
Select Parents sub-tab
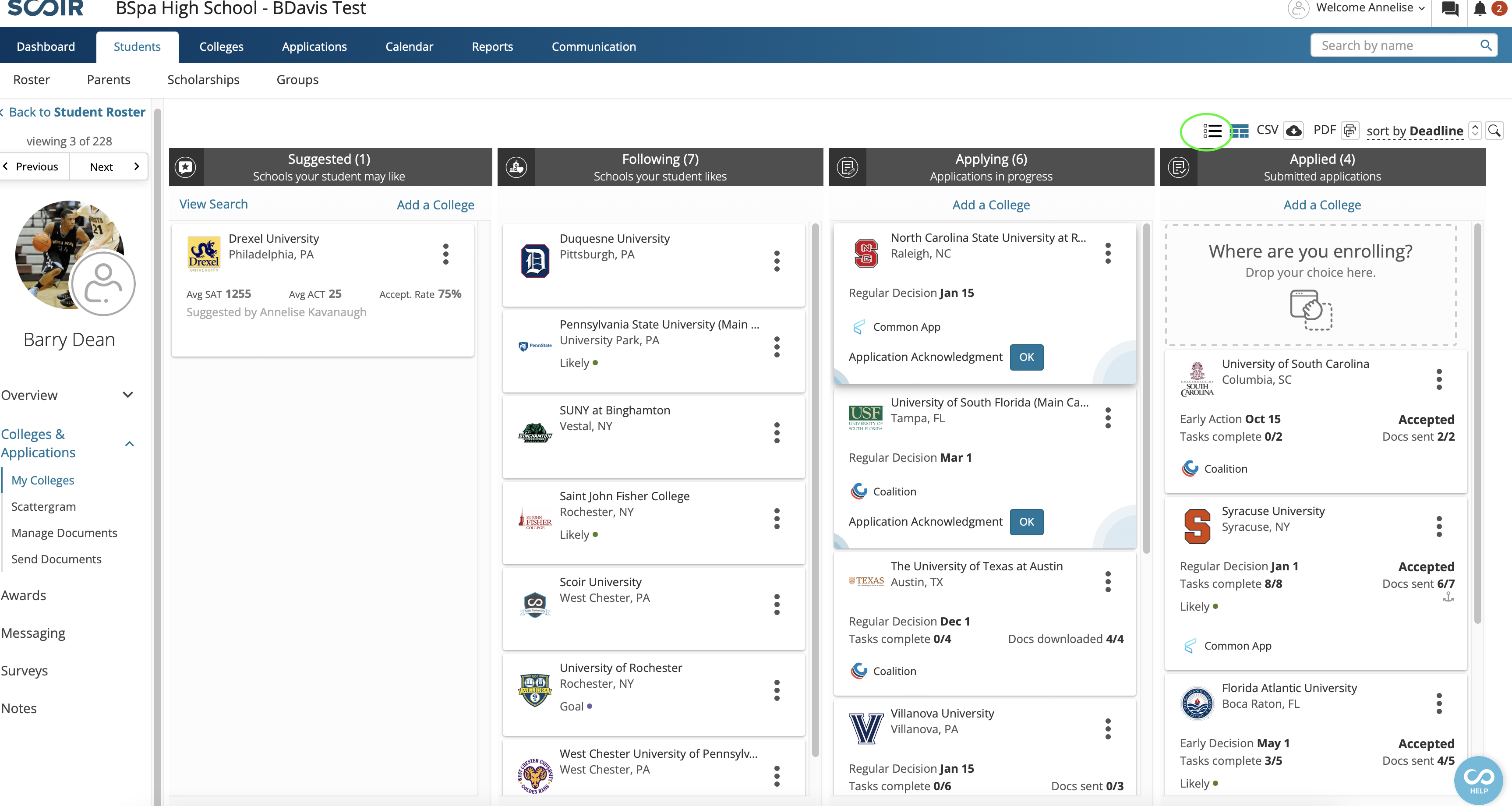[109, 80]
